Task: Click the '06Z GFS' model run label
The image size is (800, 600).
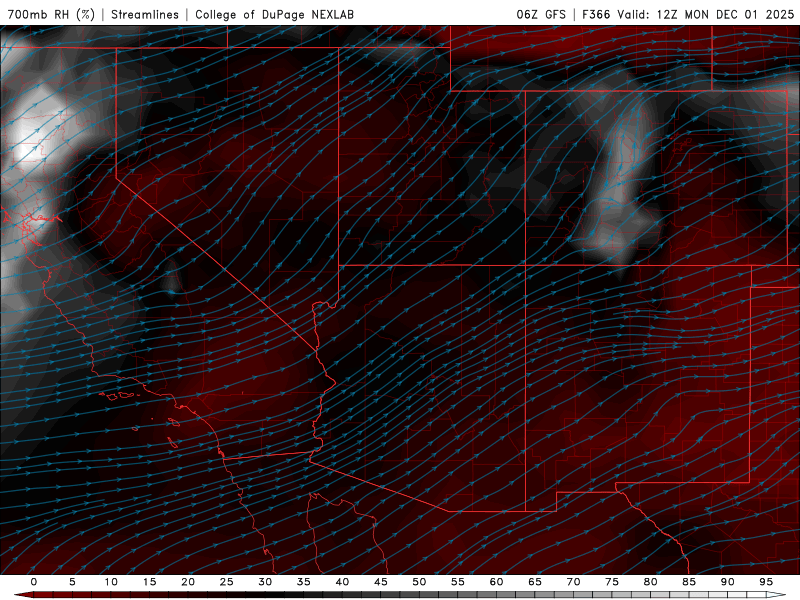Action: coord(541,14)
